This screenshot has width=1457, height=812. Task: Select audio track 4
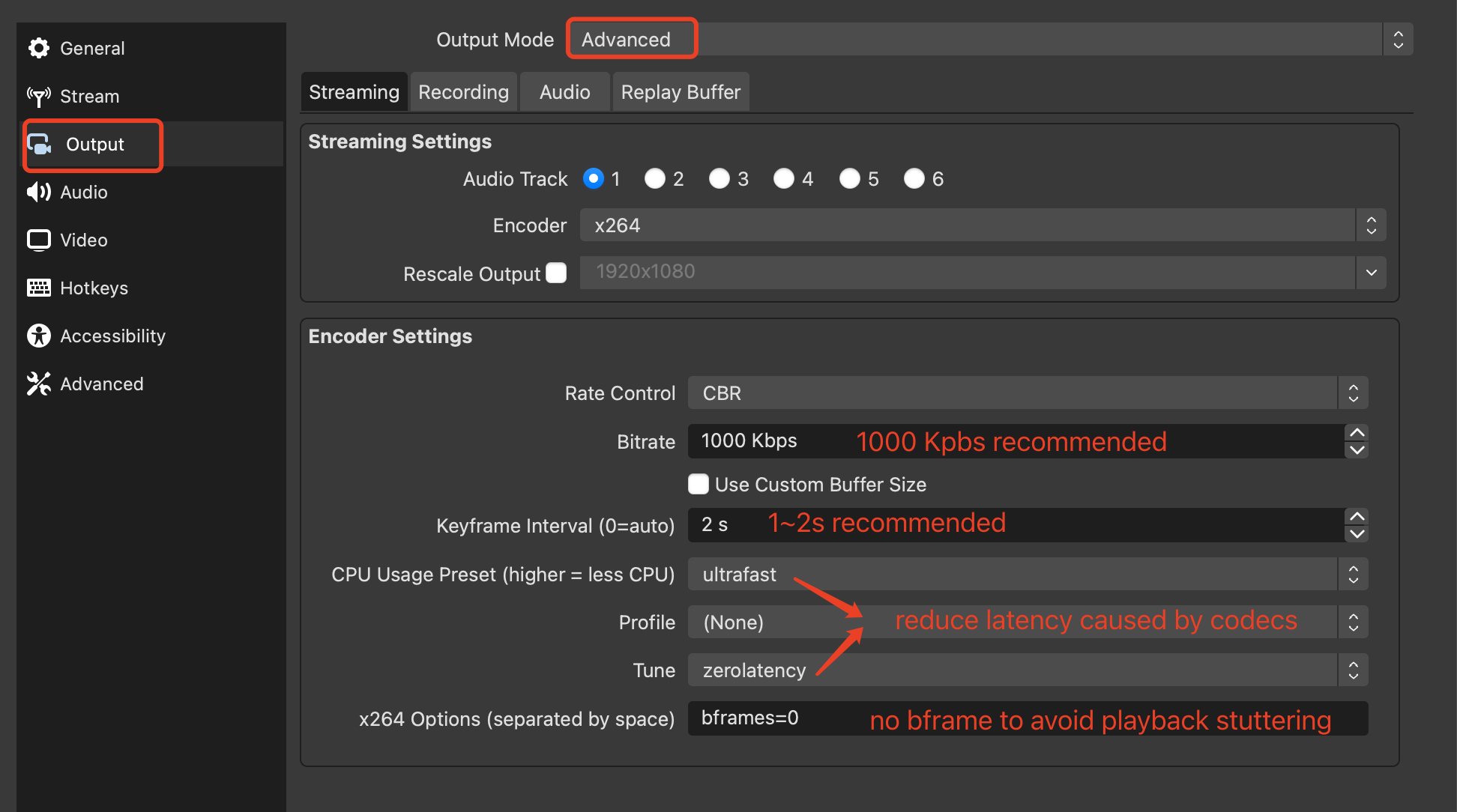point(784,178)
